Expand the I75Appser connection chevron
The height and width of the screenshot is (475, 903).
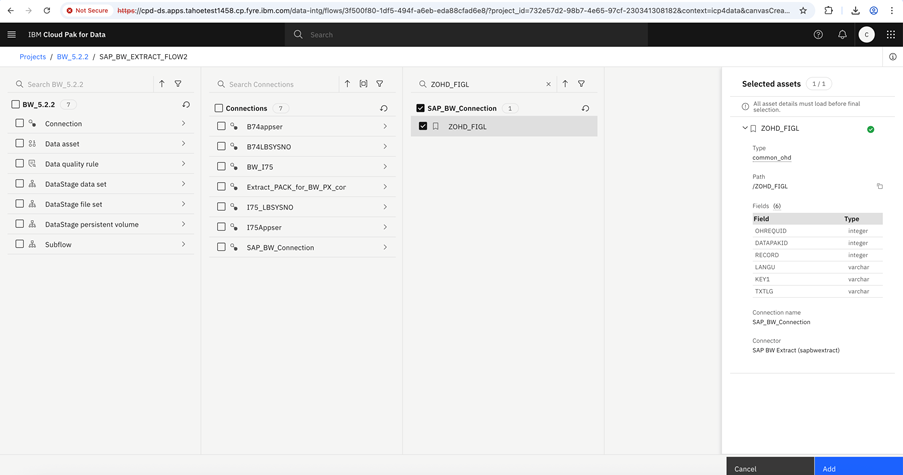coord(385,227)
